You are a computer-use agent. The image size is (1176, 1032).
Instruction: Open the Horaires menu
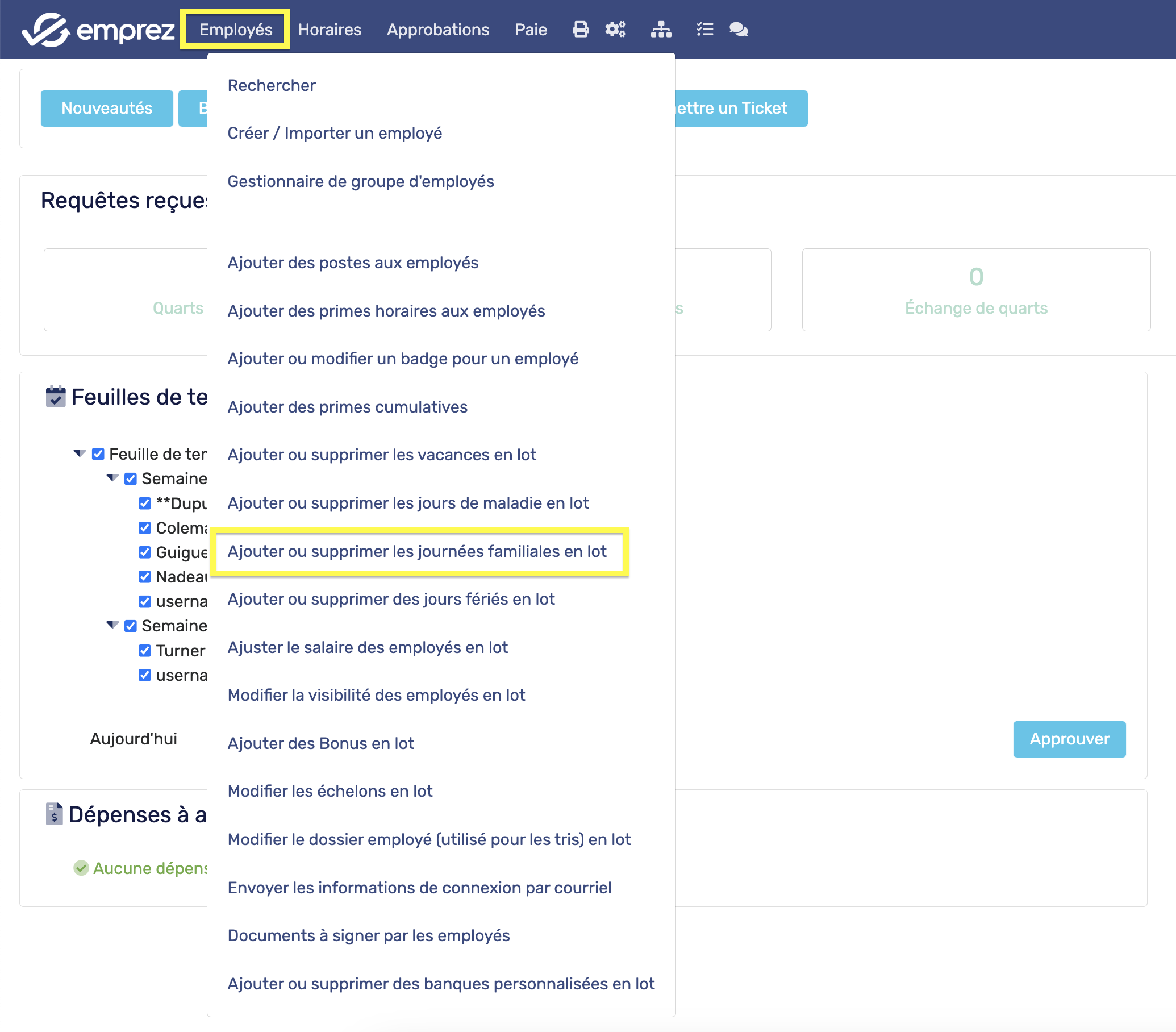click(330, 30)
